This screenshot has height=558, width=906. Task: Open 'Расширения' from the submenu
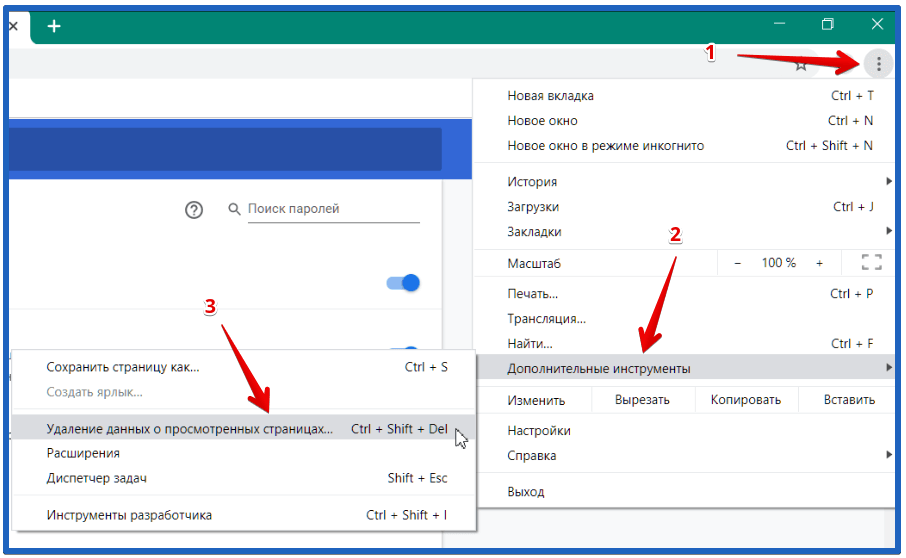click(244, 453)
